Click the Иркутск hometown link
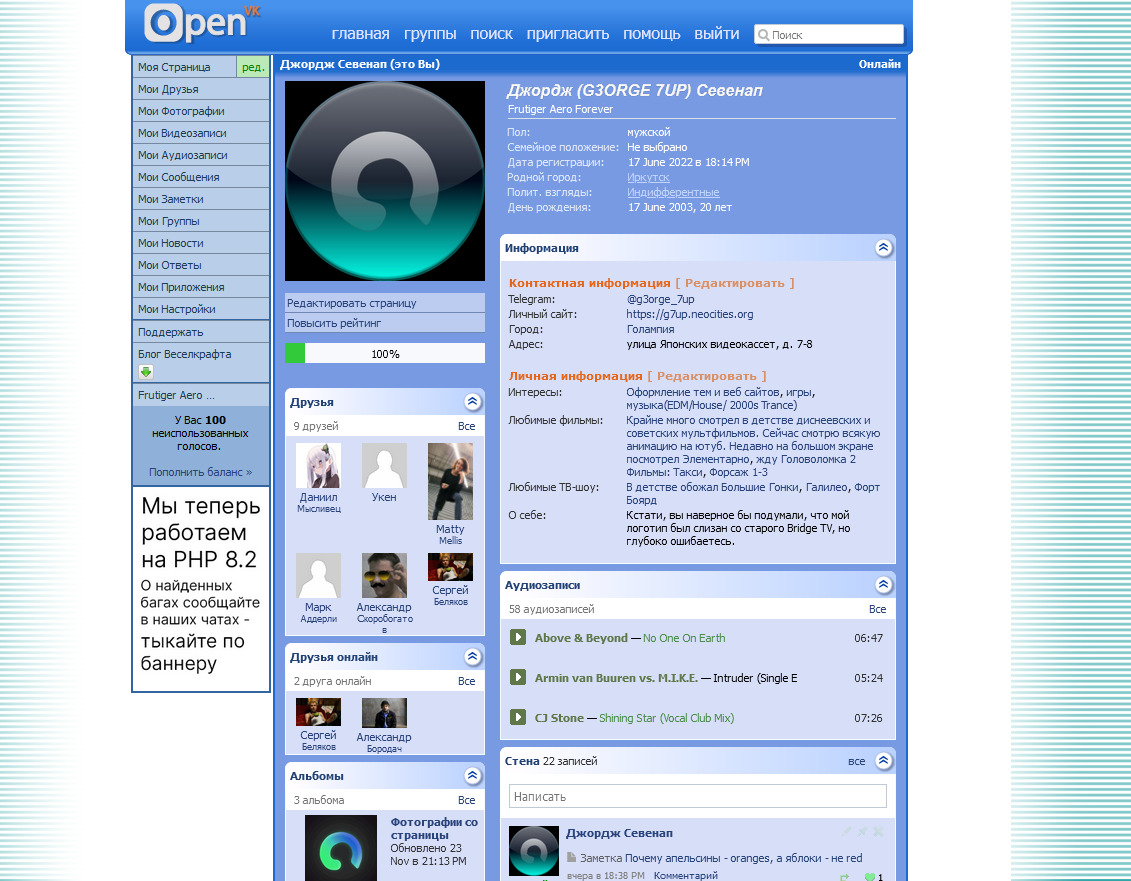Viewport: 1131px width, 881px height. pyautogui.click(x=648, y=177)
